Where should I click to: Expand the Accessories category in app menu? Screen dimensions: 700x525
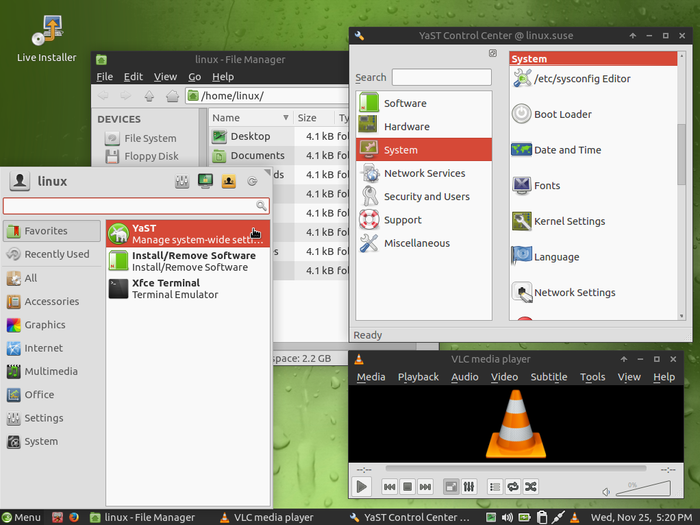tap(51, 301)
